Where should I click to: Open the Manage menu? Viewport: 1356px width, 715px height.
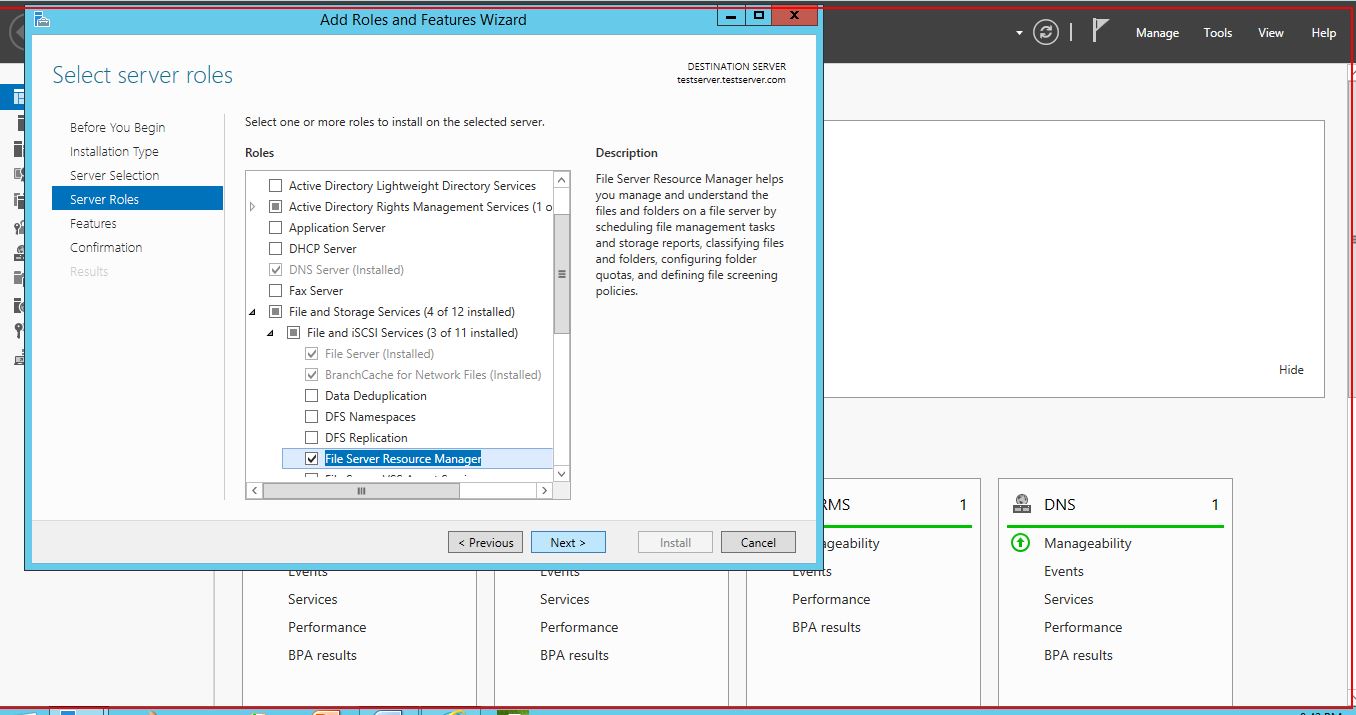(x=1157, y=33)
